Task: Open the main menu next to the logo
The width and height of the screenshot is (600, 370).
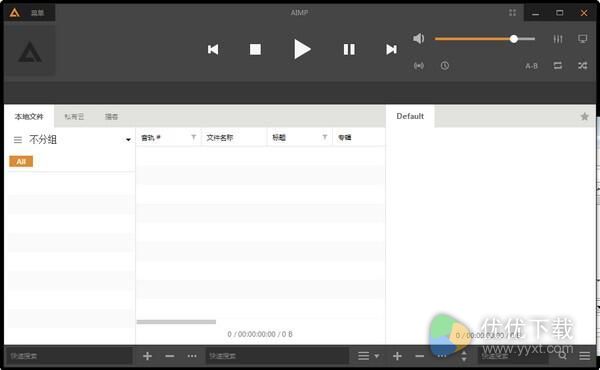Action: [x=37, y=13]
